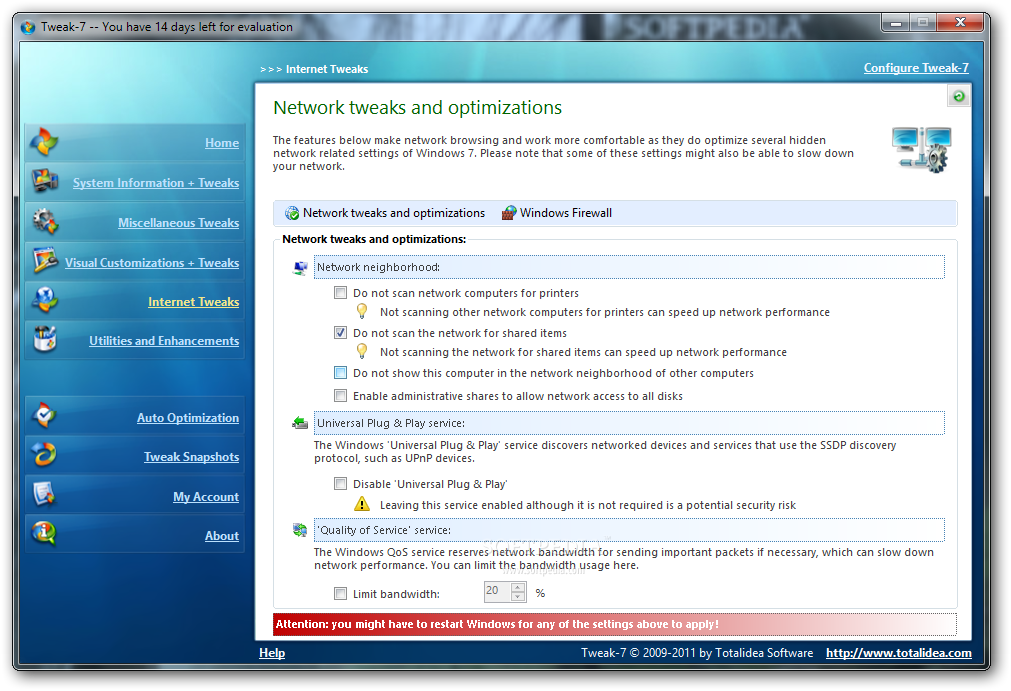Click the Utilities and Enhancements icon
Viewport: 1011px width, 691px height.
[45, 339]
